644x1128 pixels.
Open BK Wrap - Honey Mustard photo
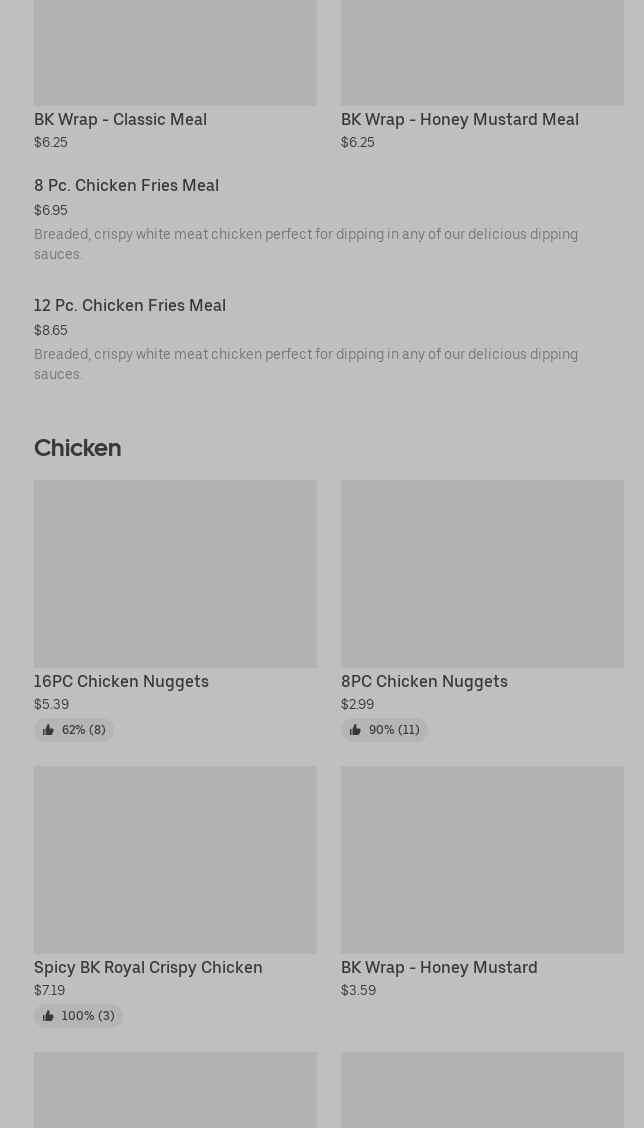pyautogui.click(x=482, y=859)
